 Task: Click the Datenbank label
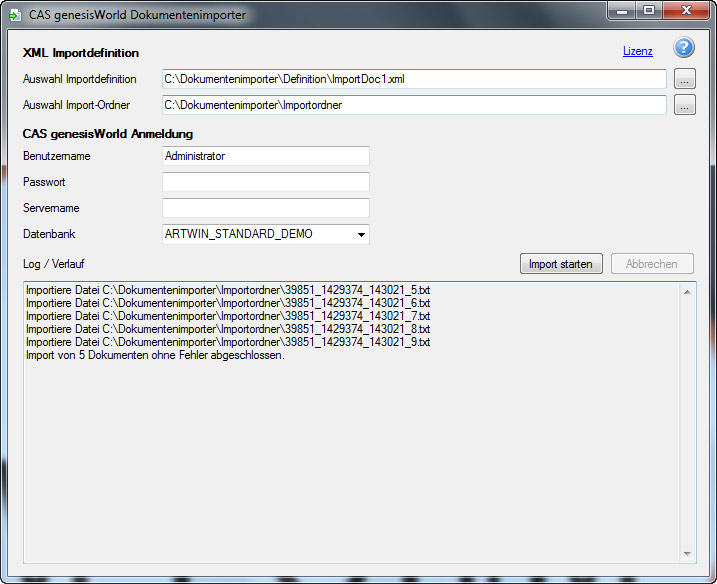coord(49,234)
